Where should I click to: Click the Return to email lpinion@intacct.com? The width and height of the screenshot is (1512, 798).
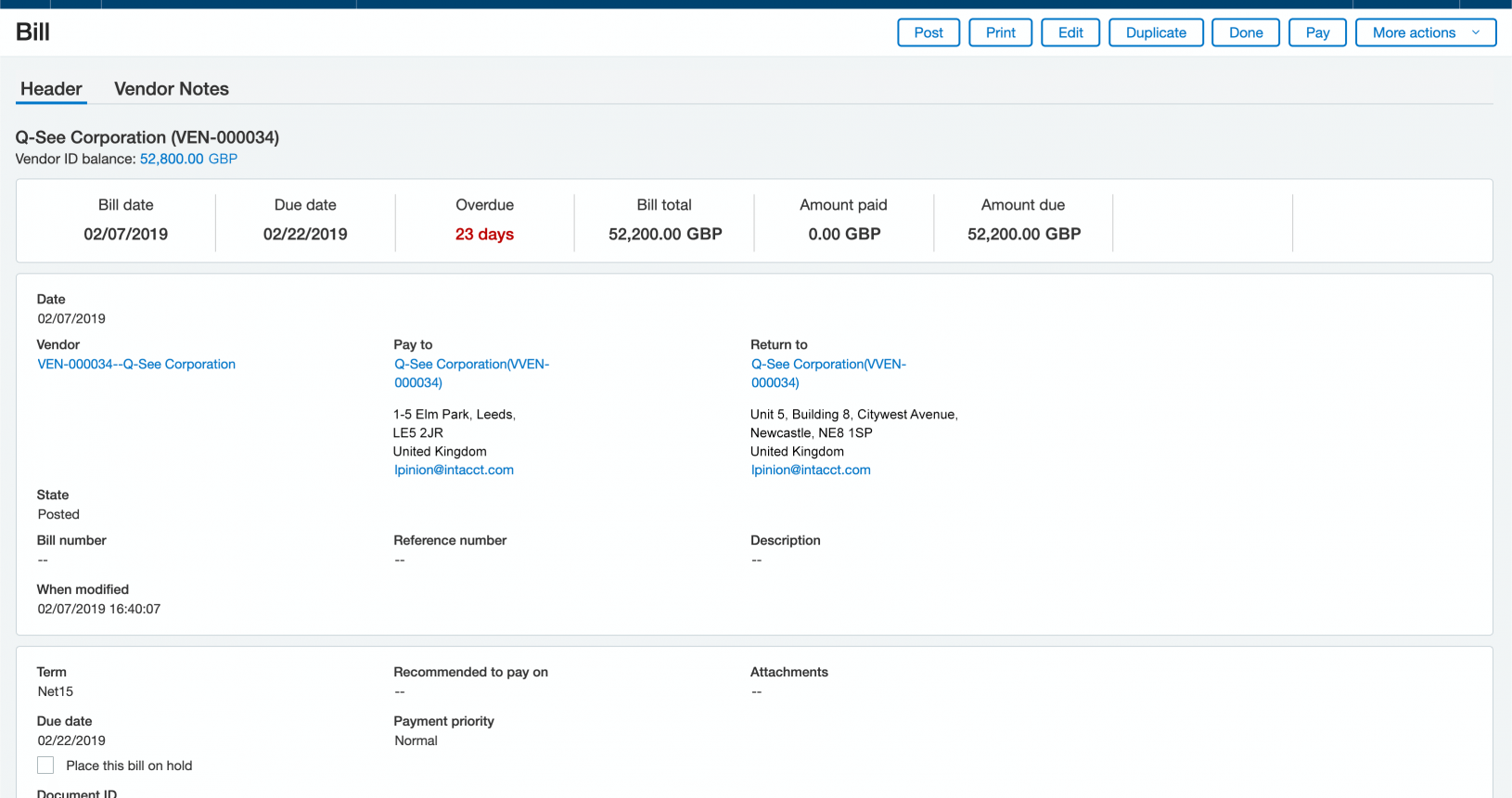811,470
